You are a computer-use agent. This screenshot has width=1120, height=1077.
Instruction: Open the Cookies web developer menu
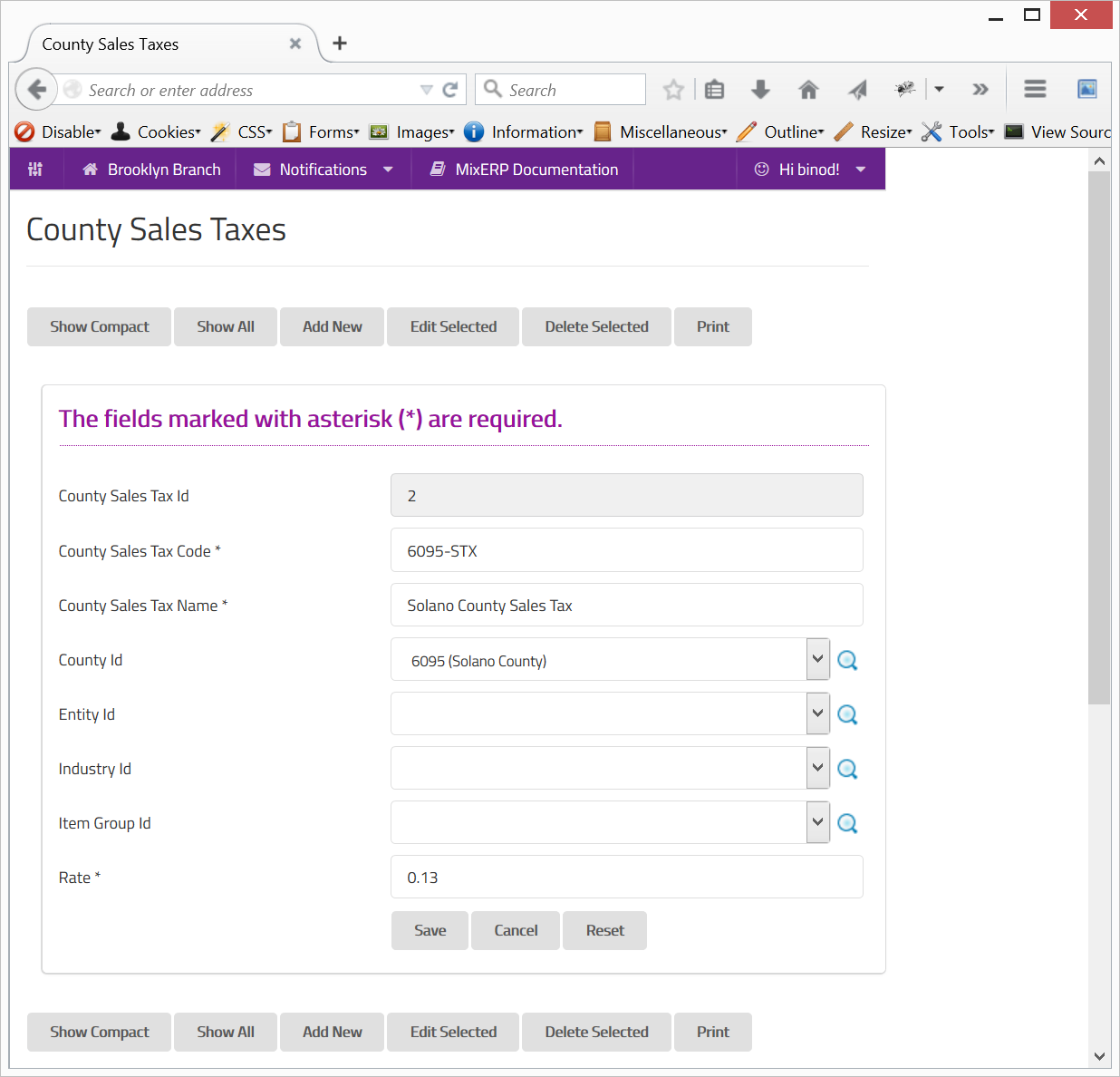(156, 132)
